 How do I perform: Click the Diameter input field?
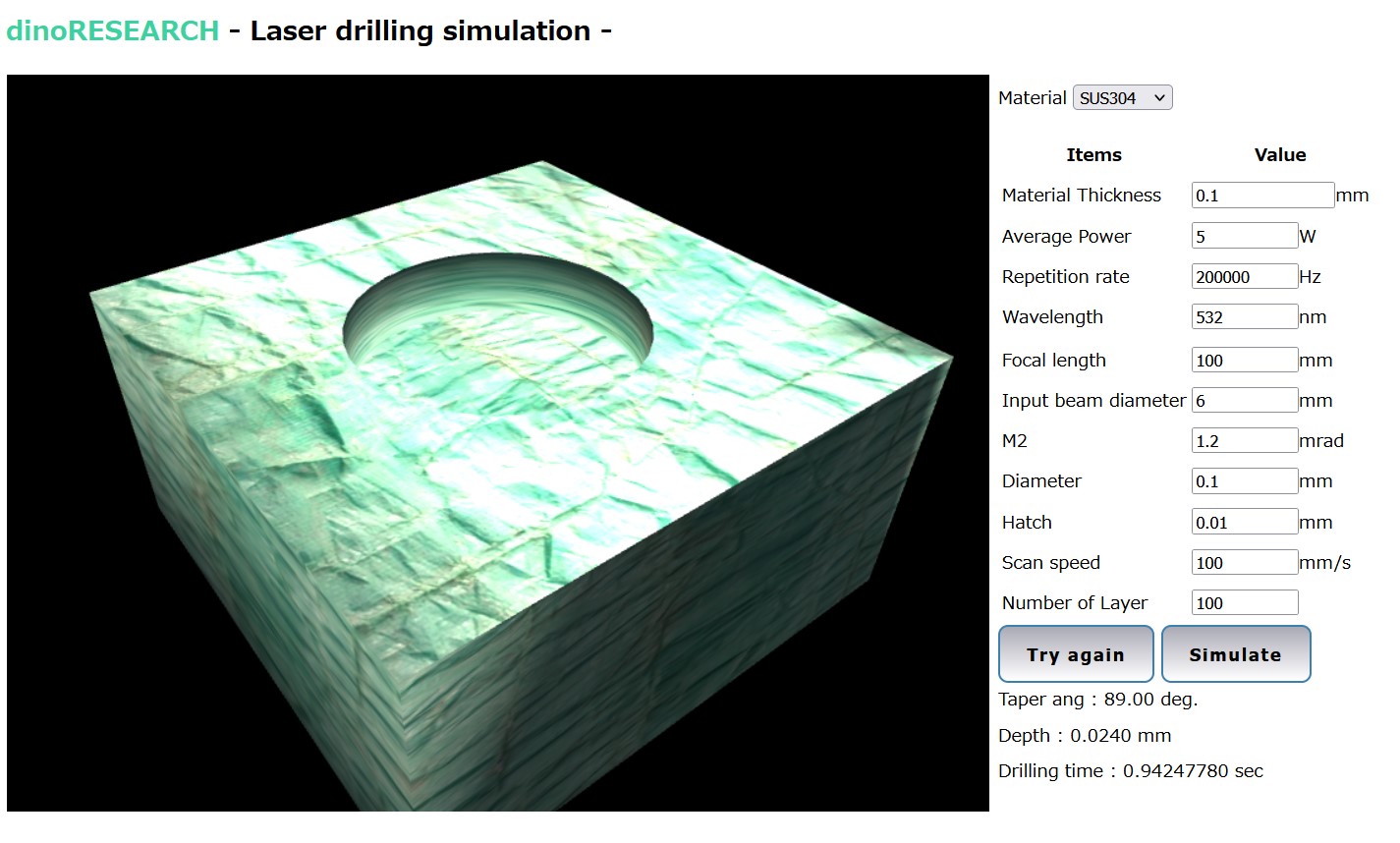coord(1244,481)
